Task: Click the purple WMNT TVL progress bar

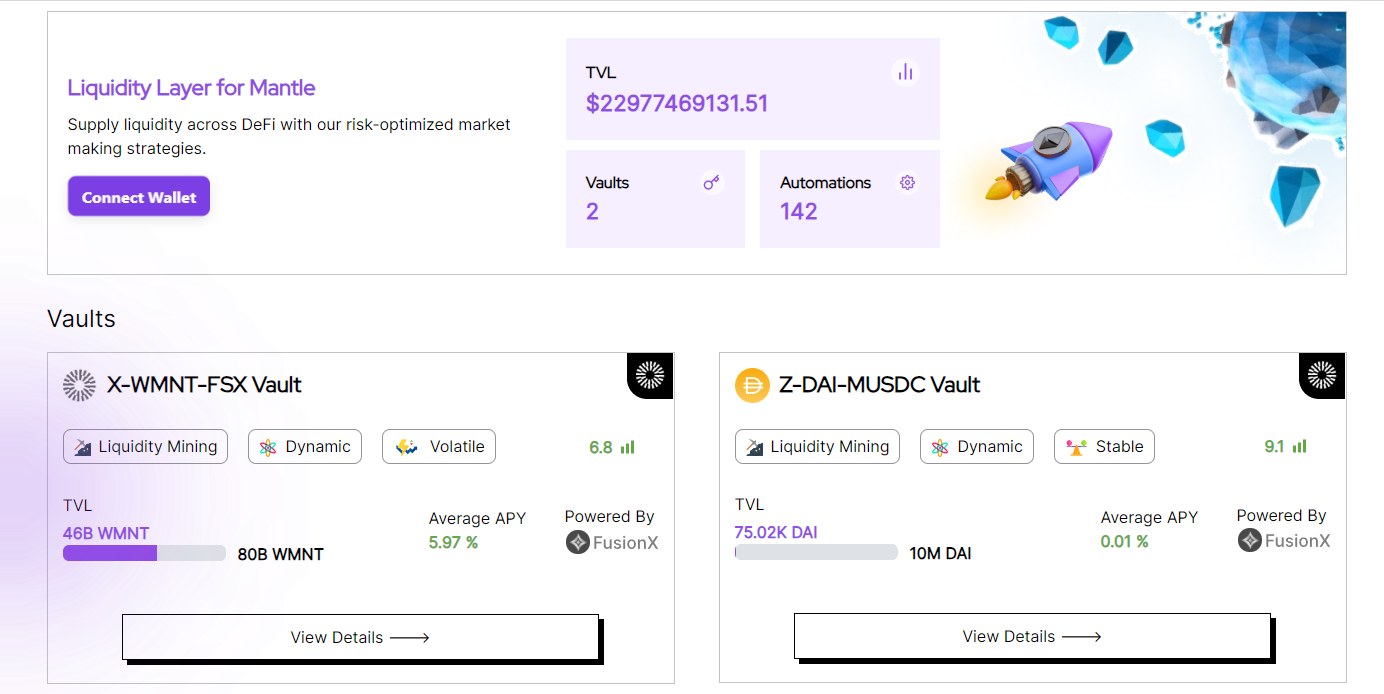Action: tap(110, 553)
